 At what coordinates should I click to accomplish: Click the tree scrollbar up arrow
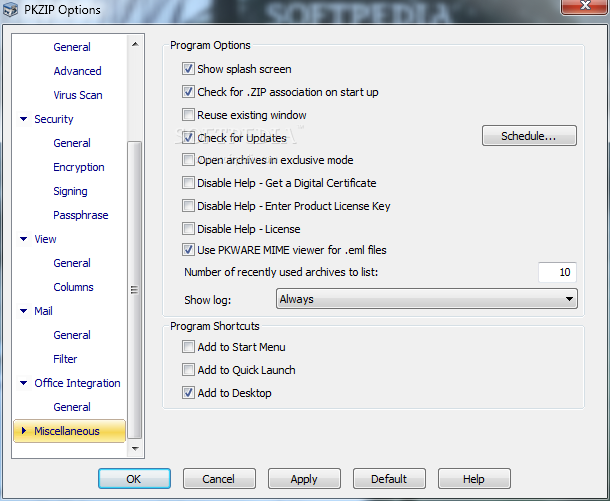135,44
